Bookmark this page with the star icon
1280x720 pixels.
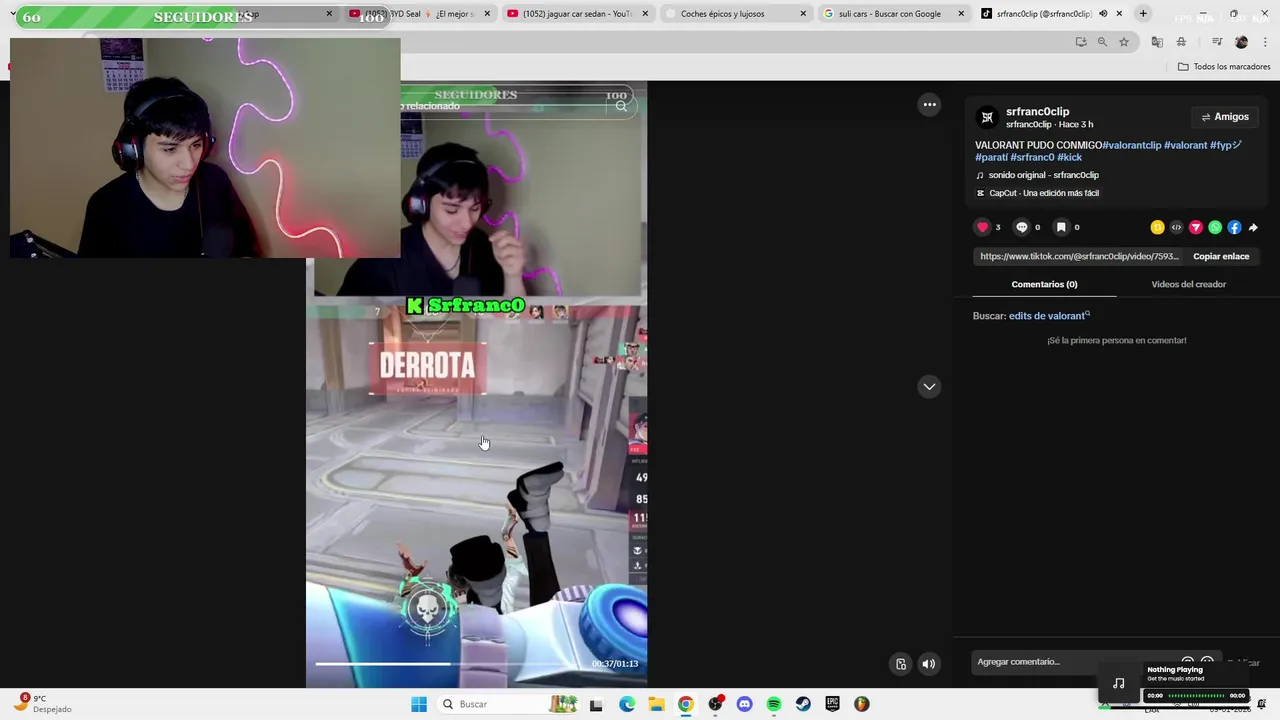[x=1124, y=42]
